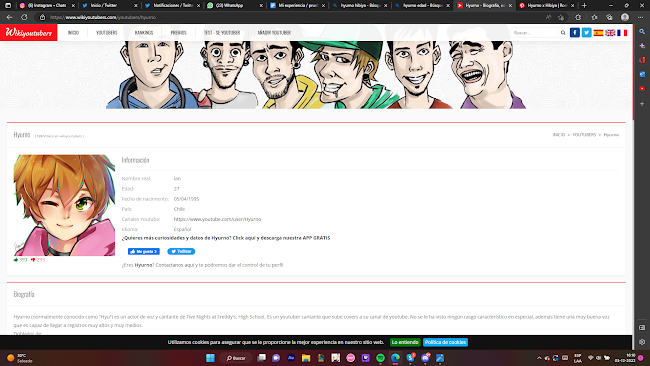Click Lo entiendo on the cookie banner
650x366 pixels.
tap(405, 342)
